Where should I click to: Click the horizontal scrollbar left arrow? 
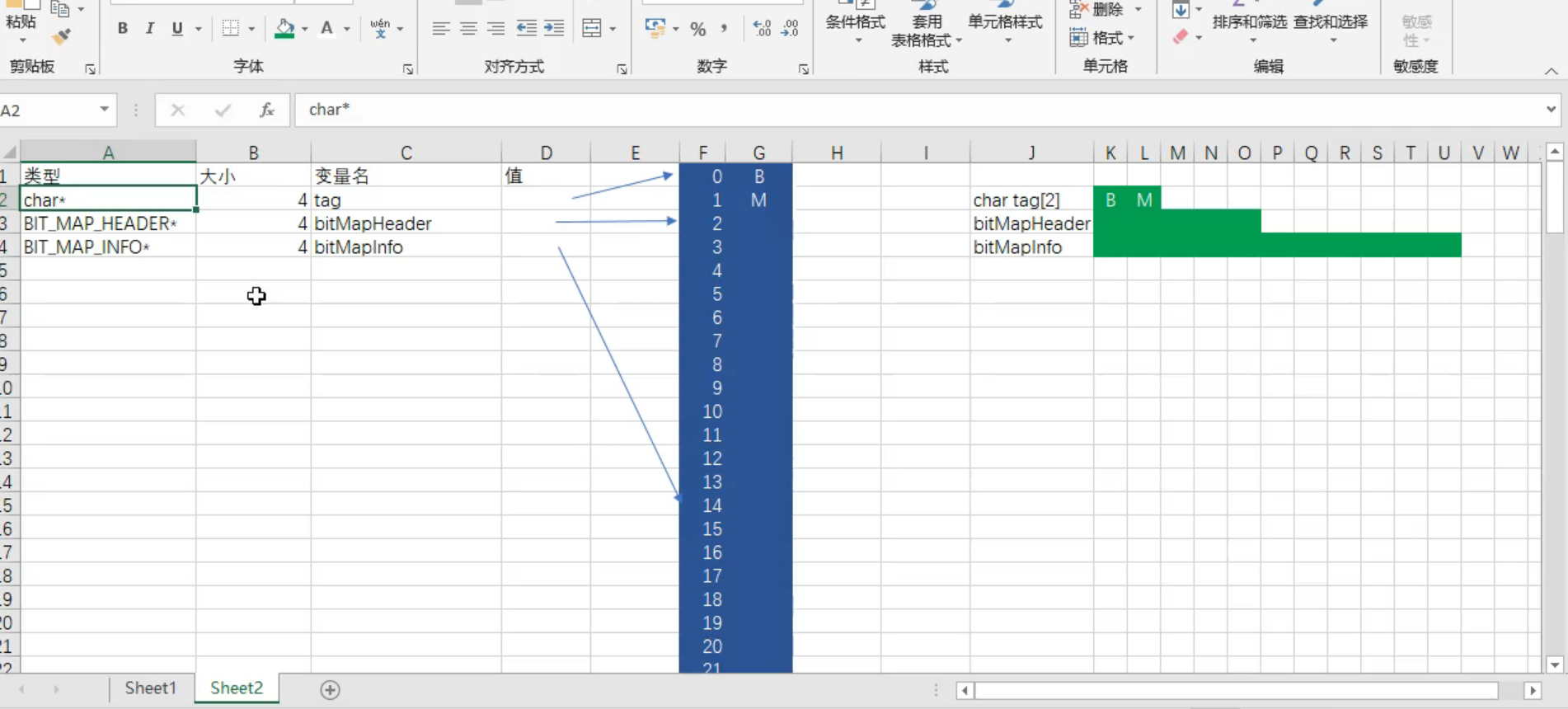(964, 691)
